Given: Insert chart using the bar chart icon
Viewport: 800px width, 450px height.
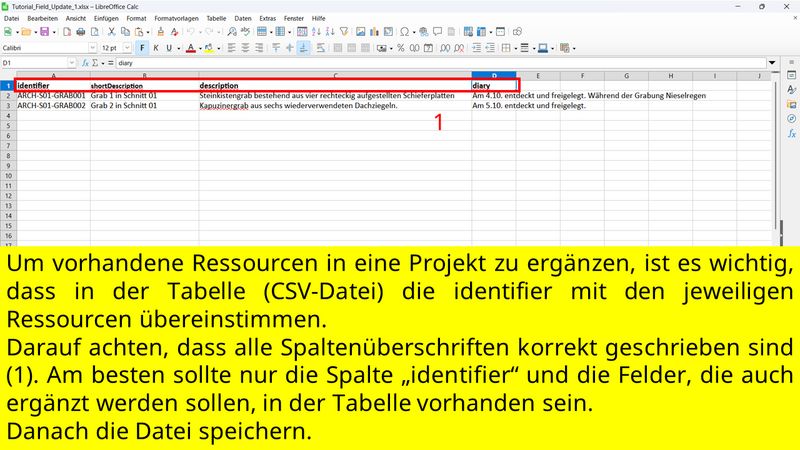Looking at the screenshot, I should click(374, 32).
